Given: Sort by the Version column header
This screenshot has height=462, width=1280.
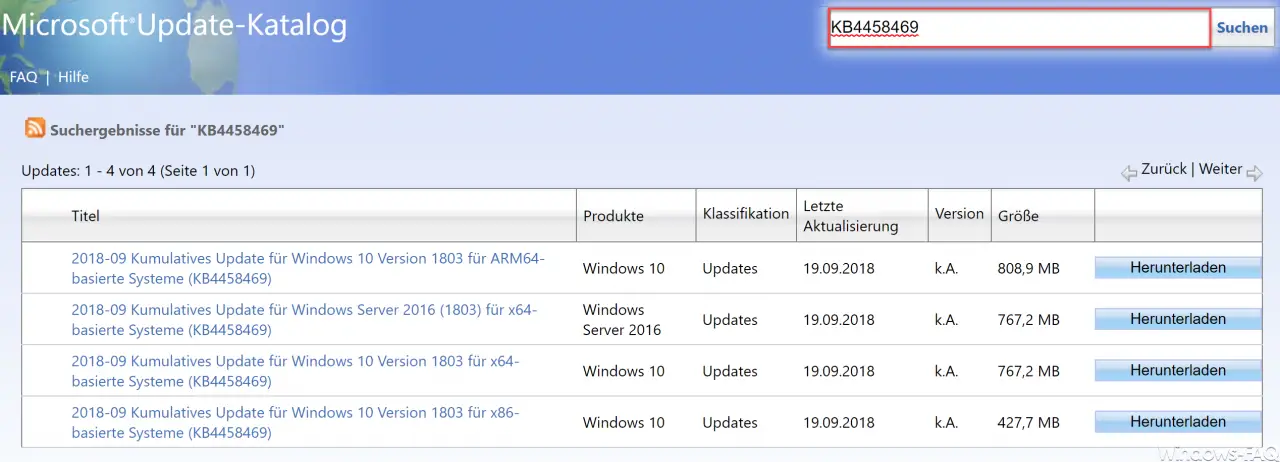Looking at the screenshot, I should (959, 213).
